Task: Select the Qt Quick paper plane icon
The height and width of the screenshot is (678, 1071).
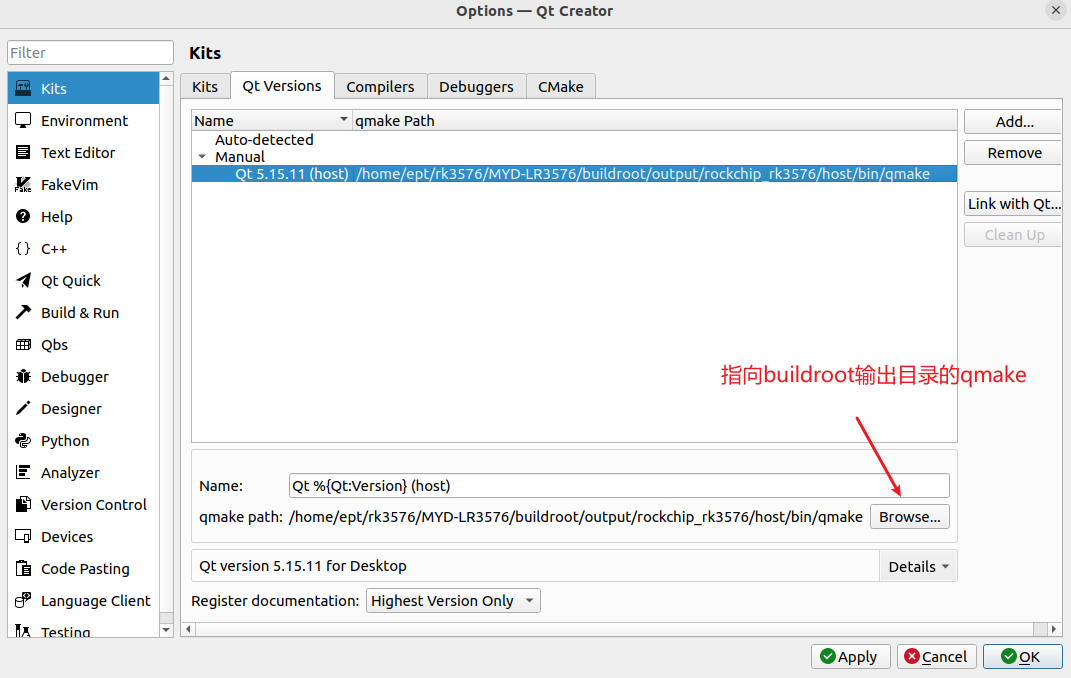Action: click(23, 281)
